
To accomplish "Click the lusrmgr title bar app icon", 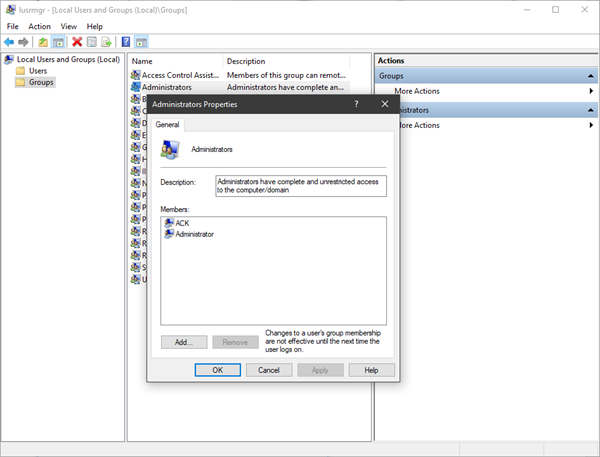I will (x=11, y=10).
